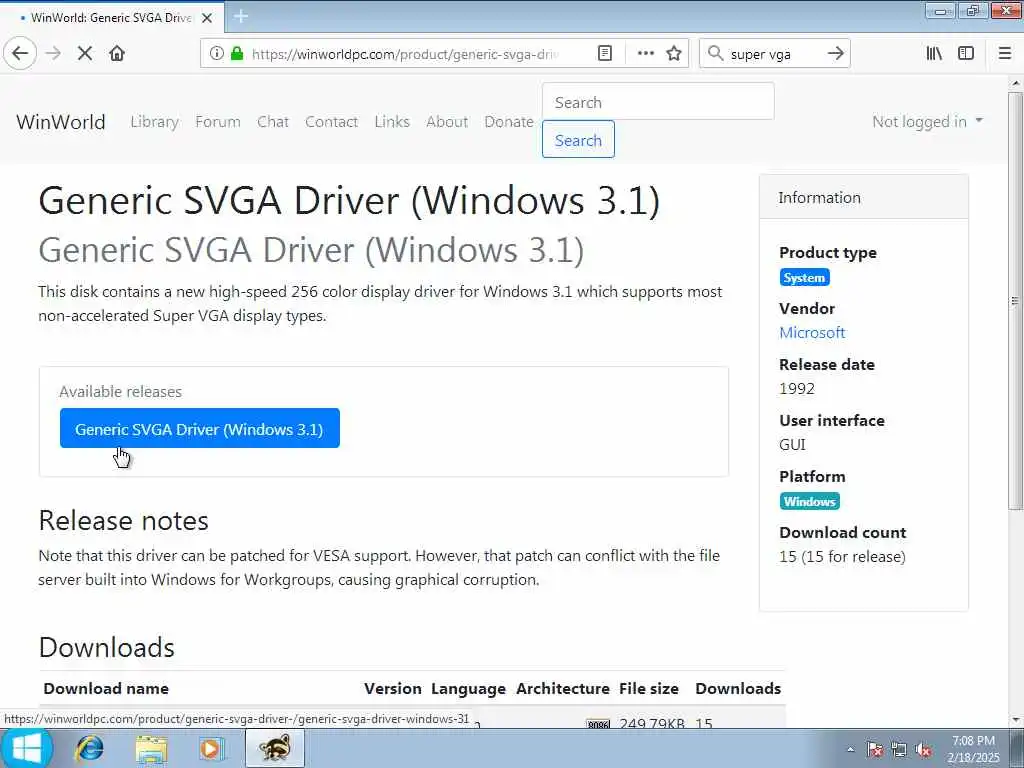Open Firefox hamburger menu
This screenshot has height=768, width=1024.
click(1005, 54)
